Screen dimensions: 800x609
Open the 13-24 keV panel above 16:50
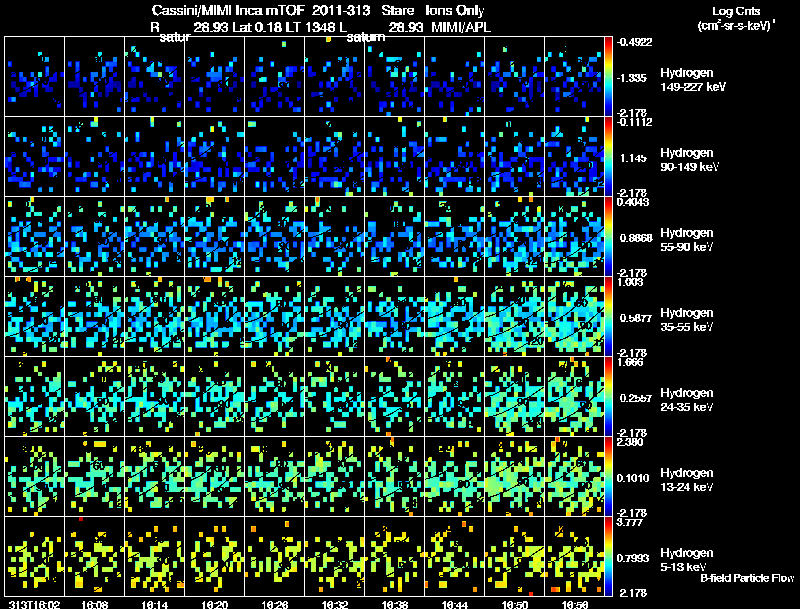click(514, 477)
